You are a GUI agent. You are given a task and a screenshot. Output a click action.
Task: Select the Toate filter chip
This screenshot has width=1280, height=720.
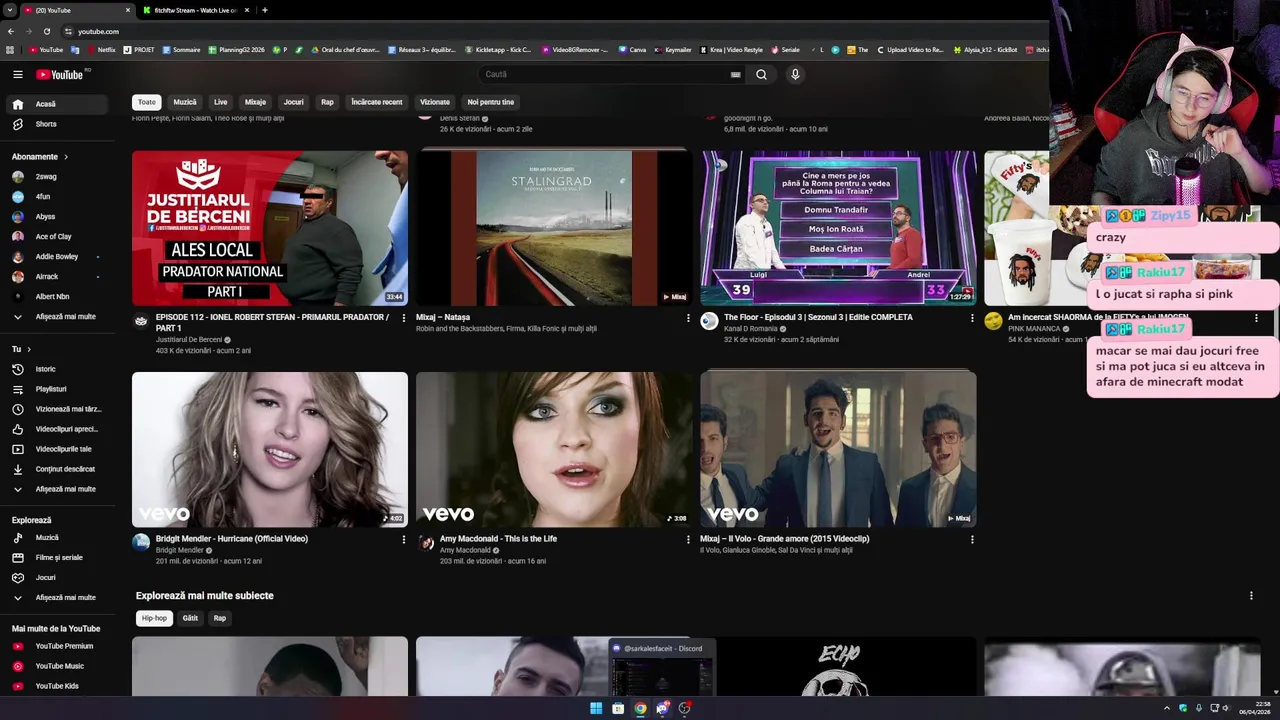[147, 102]
